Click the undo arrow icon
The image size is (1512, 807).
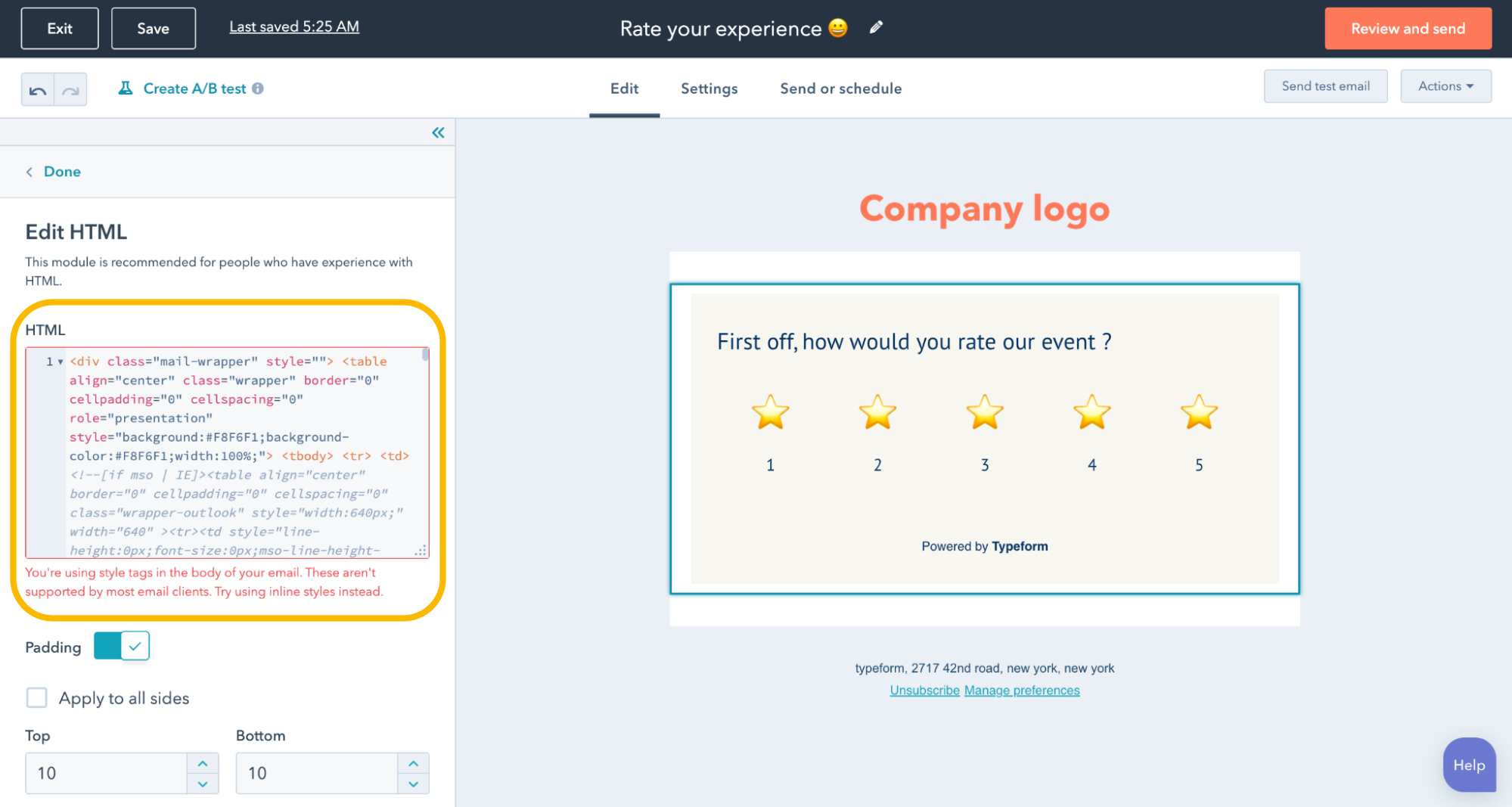point(38,90)
